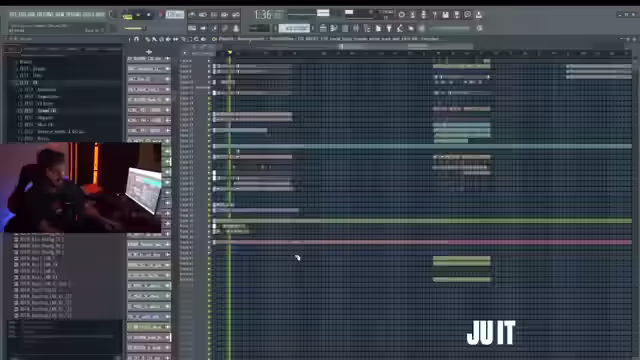Open the pattern selector dropdown

point(294,28)
